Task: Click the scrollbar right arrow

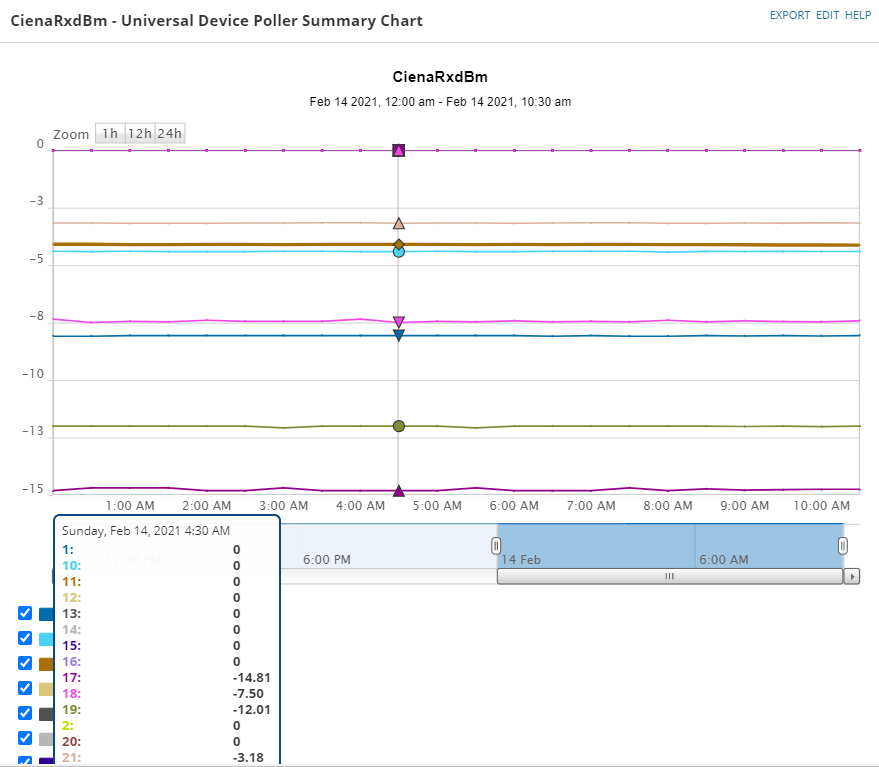Action: (852, 576)
